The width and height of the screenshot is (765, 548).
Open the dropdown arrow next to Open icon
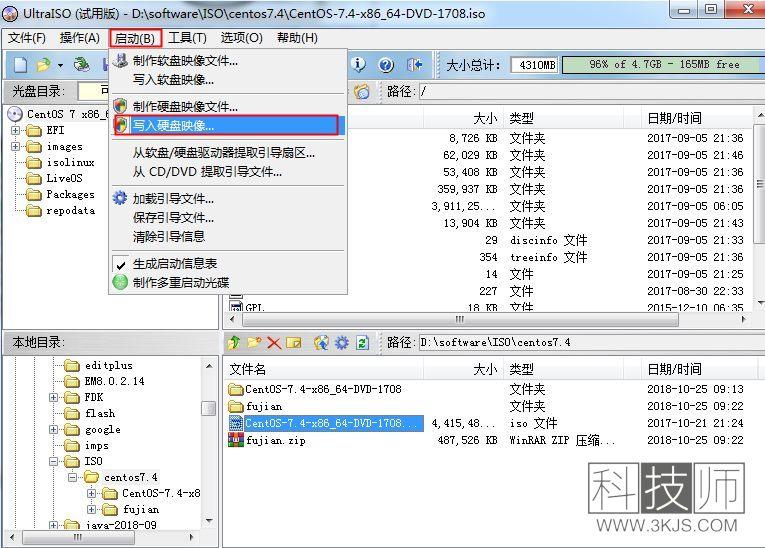click(60, 65)
